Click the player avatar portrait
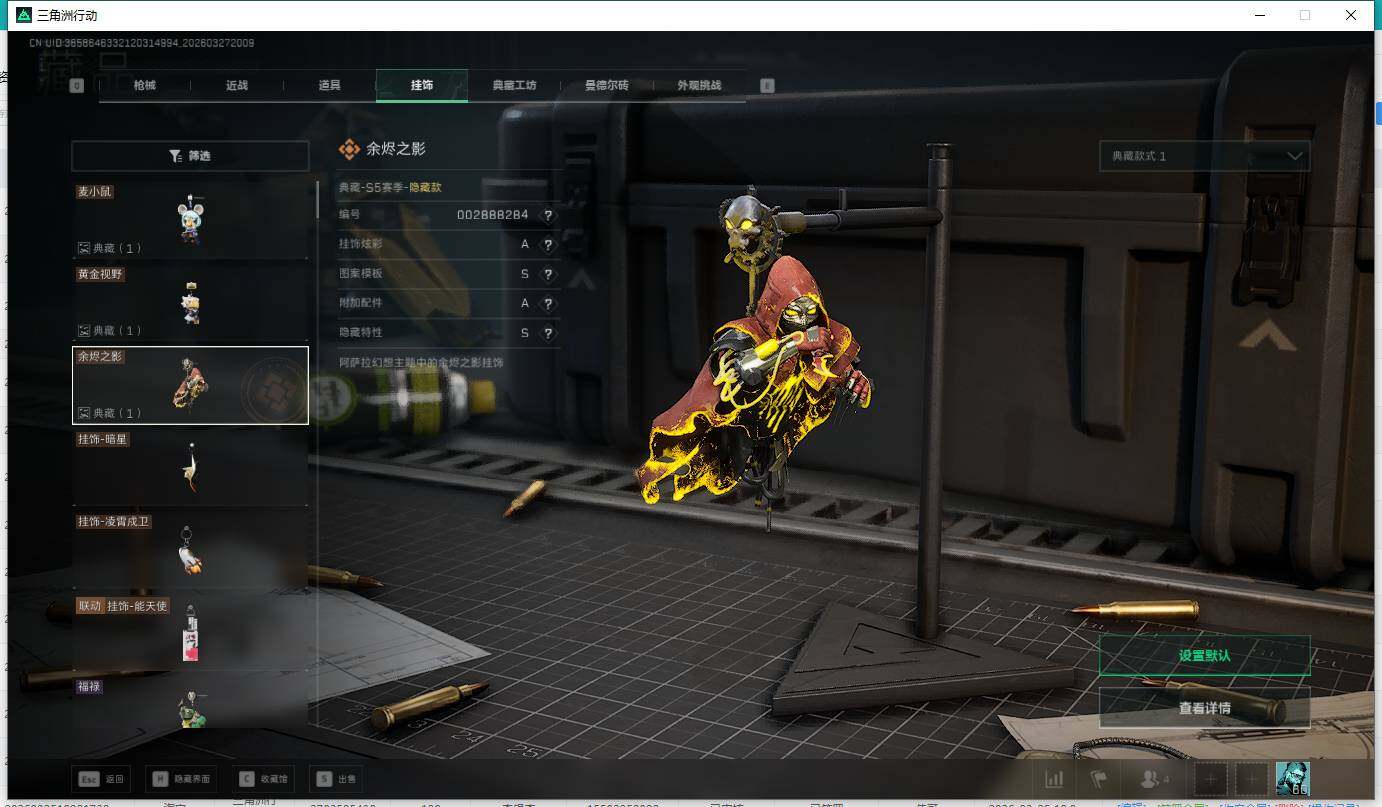 (1292, 779)
